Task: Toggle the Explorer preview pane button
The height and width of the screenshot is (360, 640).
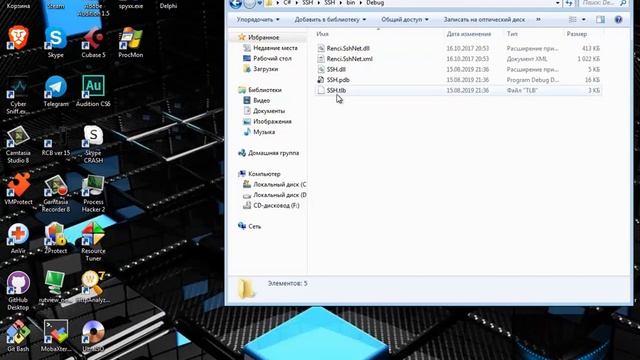Action: (x=600, y=20)
